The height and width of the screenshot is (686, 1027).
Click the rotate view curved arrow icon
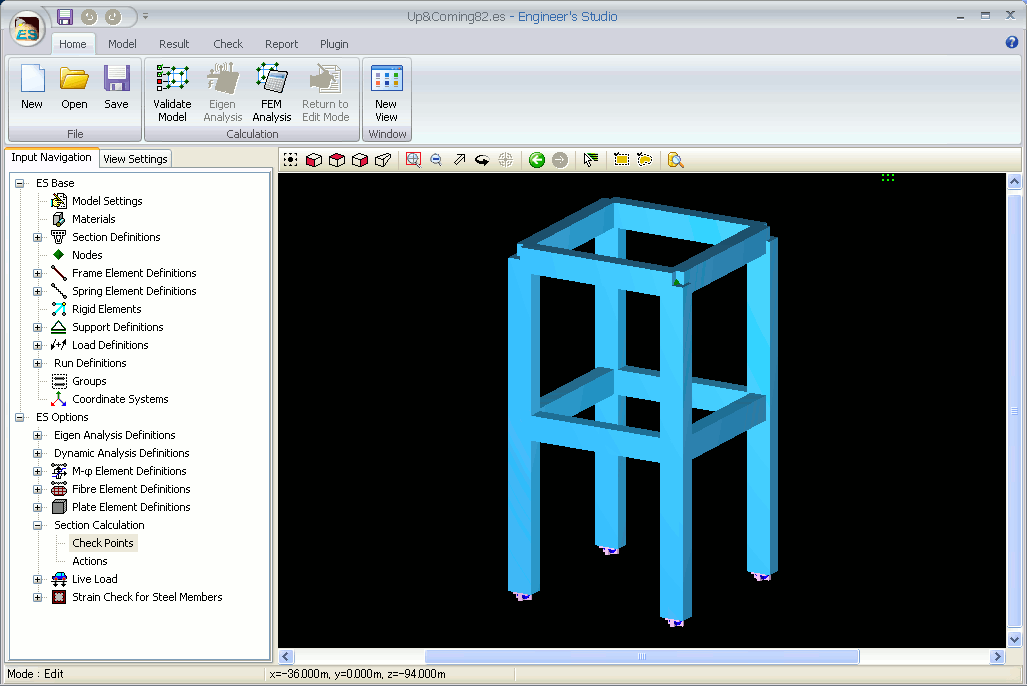pyautogui.click(x=482, y=160)
